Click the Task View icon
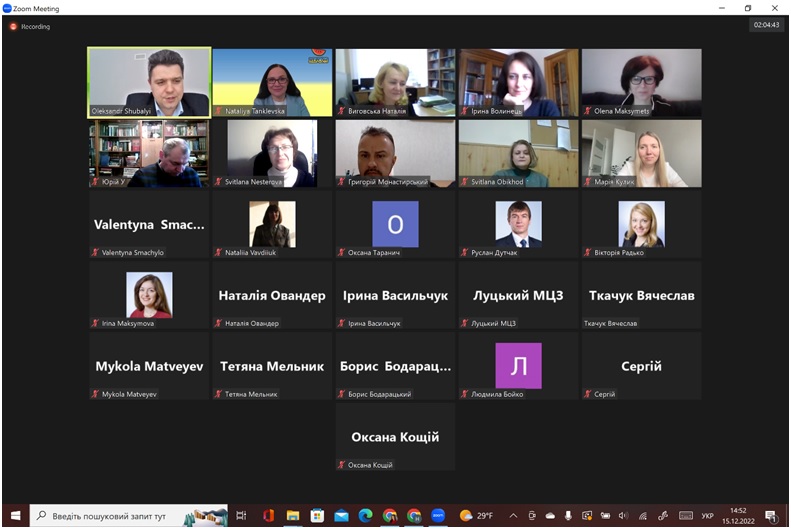 [241, 516]
